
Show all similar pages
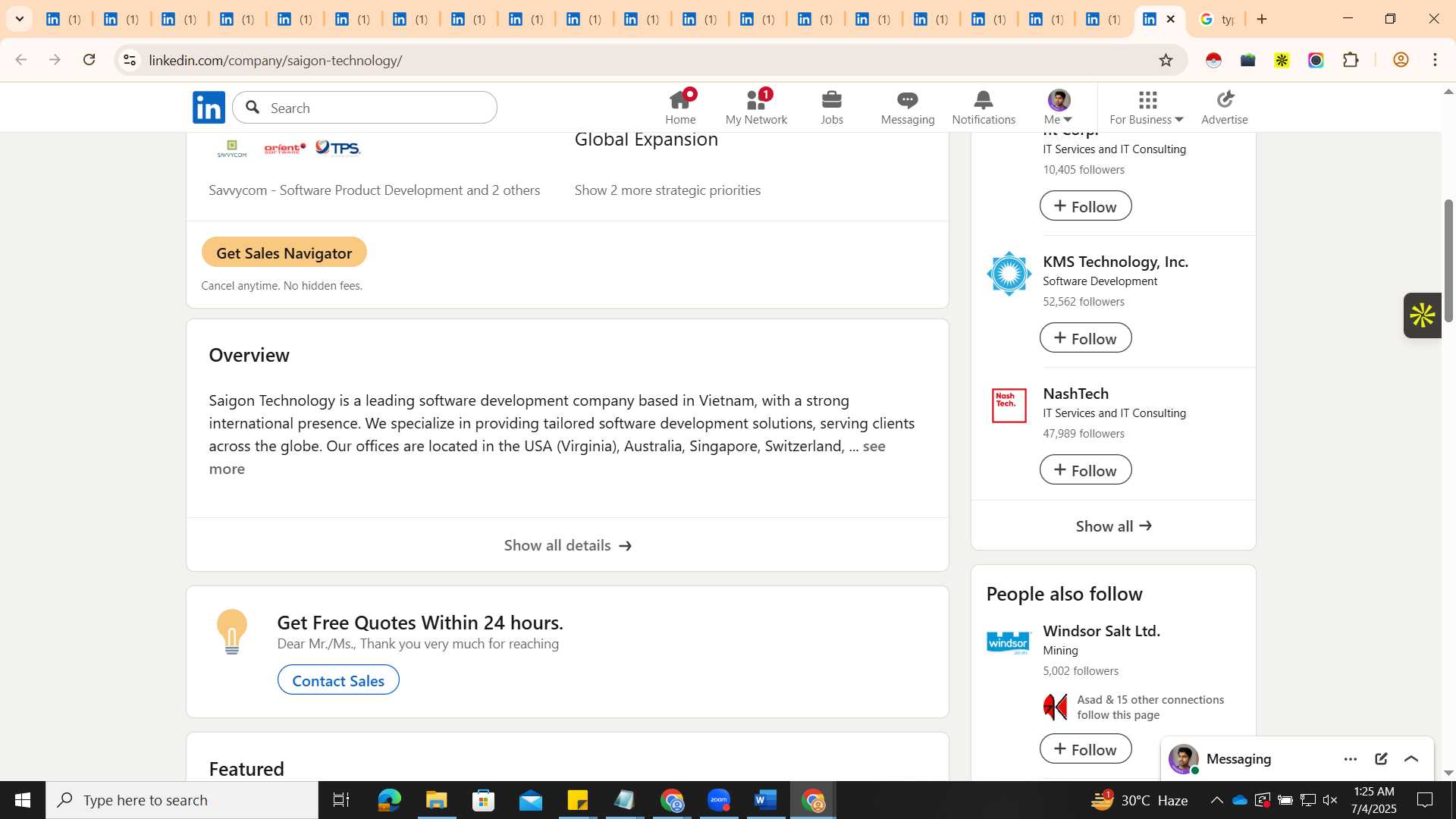(1113, 526)
